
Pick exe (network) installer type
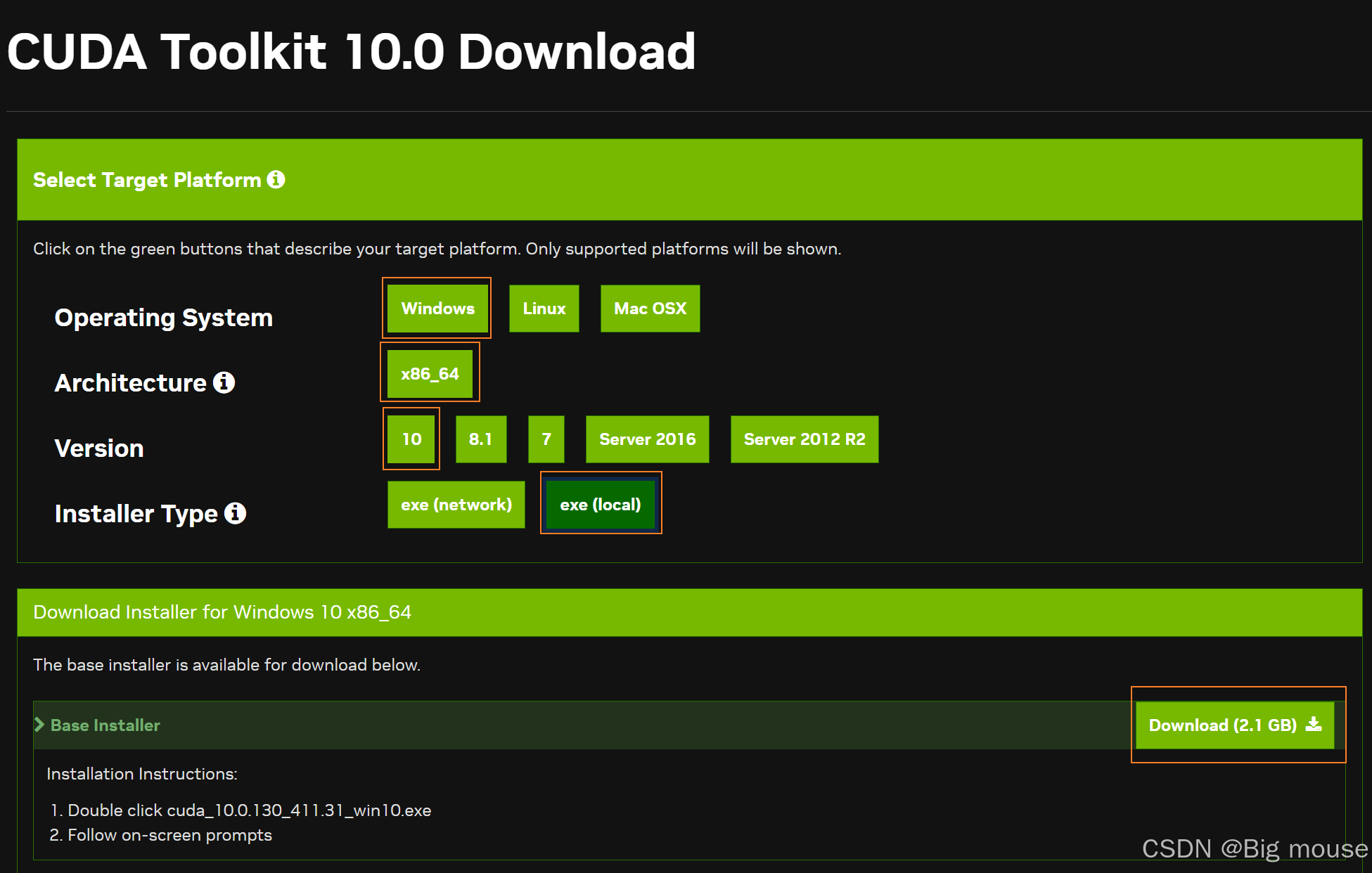coord(456,505)
